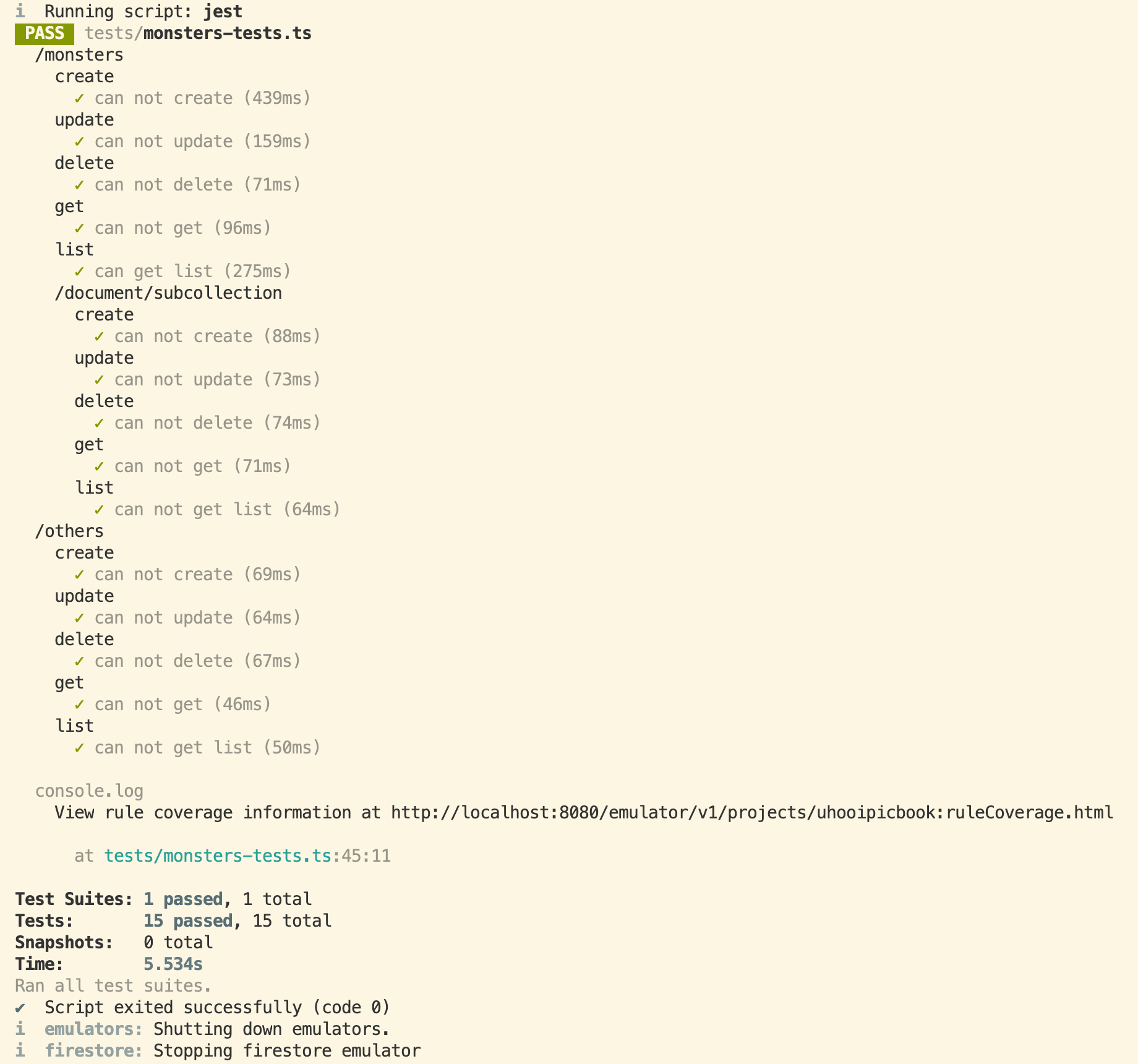Click 'can not update (64ms)' result
This screenshot has height=1064, width=1138.
(x=198, y=618)
